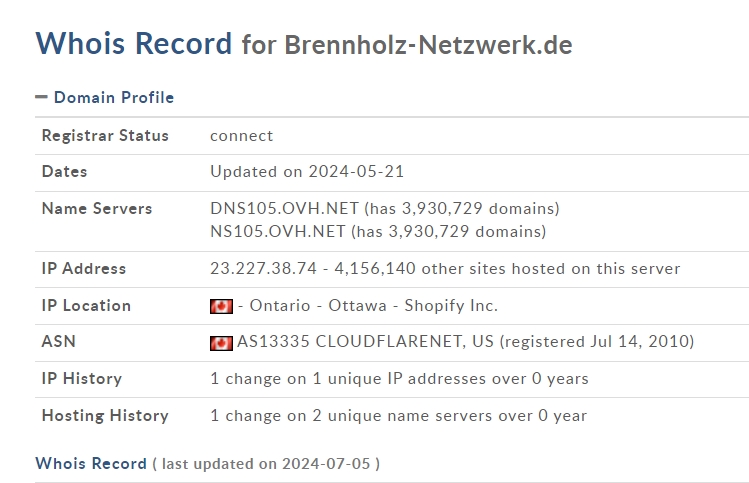Click the DNS105.OVH.NET name server text

click(x=284, y=208)
